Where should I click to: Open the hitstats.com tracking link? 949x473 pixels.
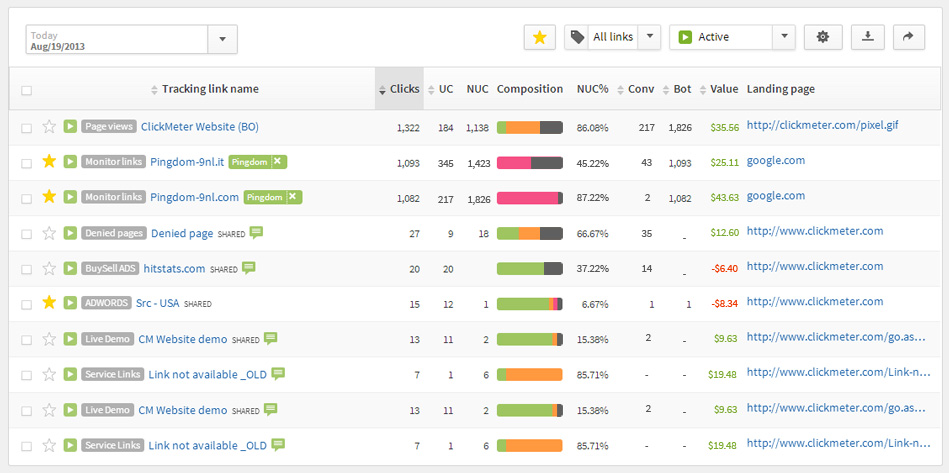point(174,269)
